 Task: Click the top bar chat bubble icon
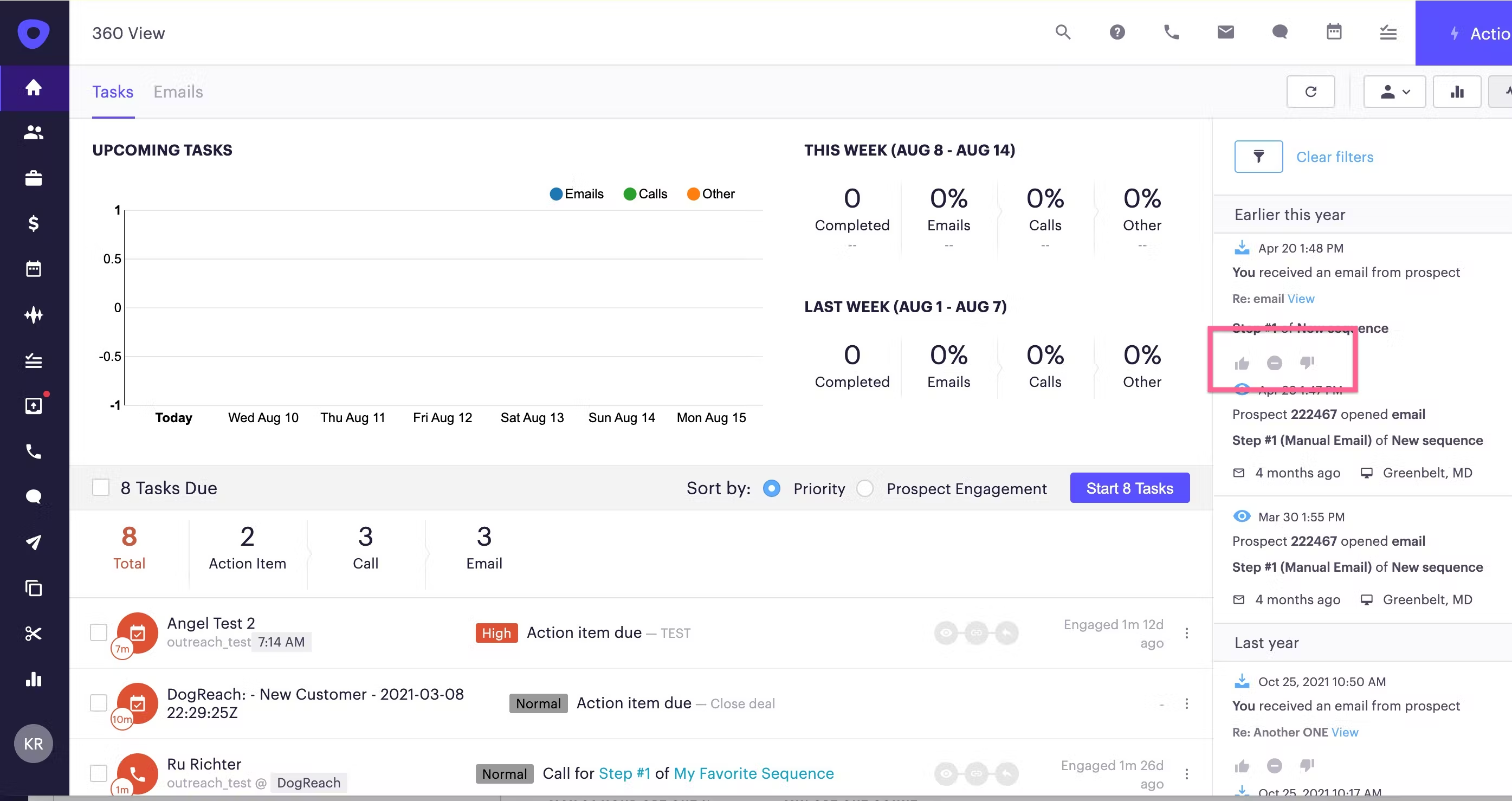[x=1280, y=33]
